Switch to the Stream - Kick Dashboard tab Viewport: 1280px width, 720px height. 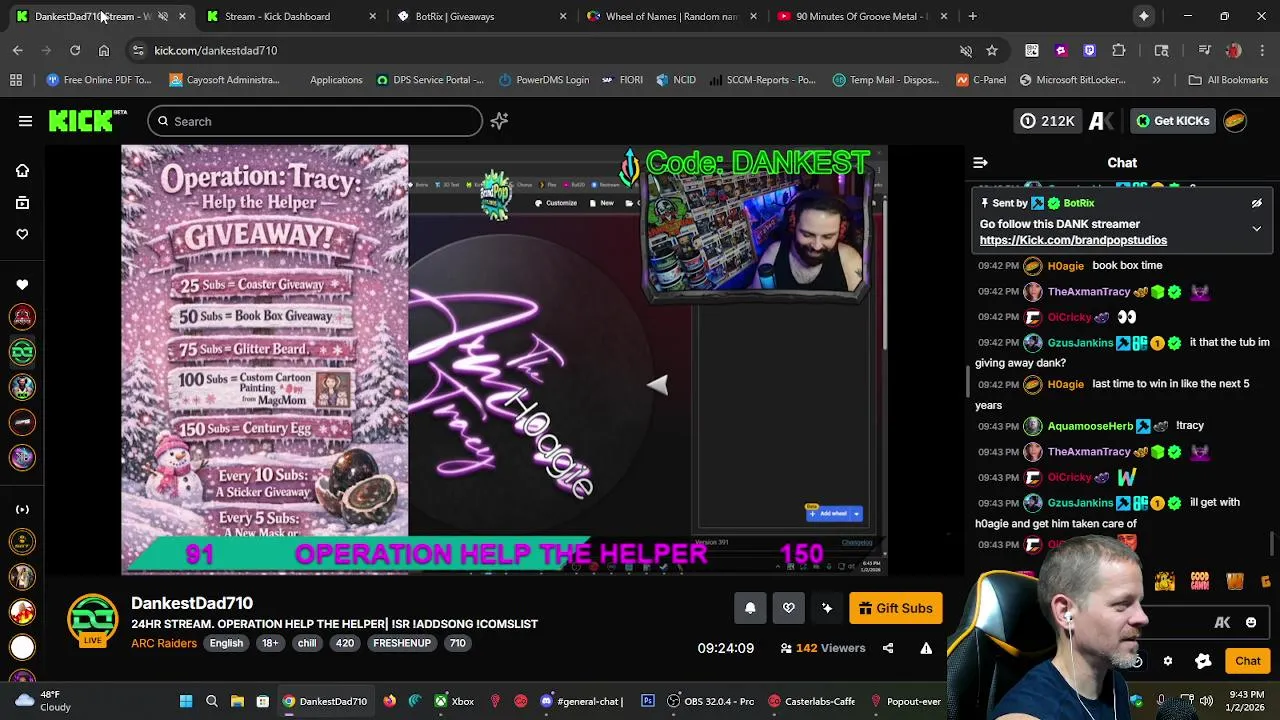(290, 16)
